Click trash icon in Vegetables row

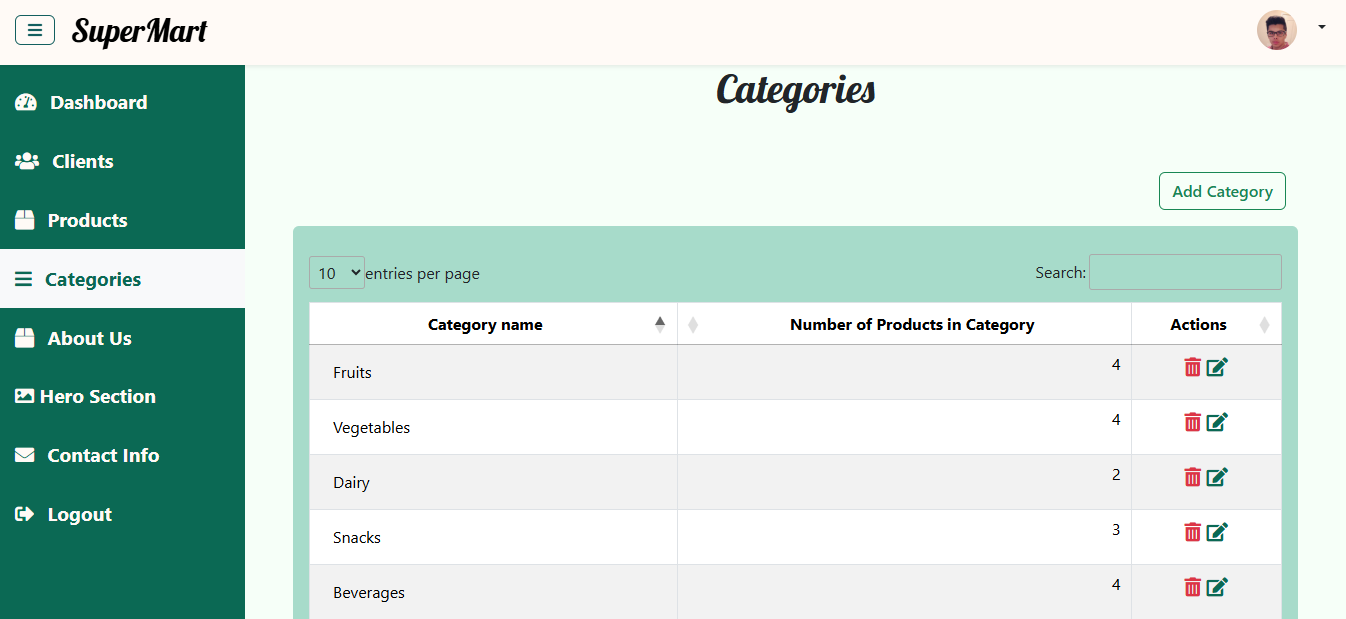click(1192, 422)
